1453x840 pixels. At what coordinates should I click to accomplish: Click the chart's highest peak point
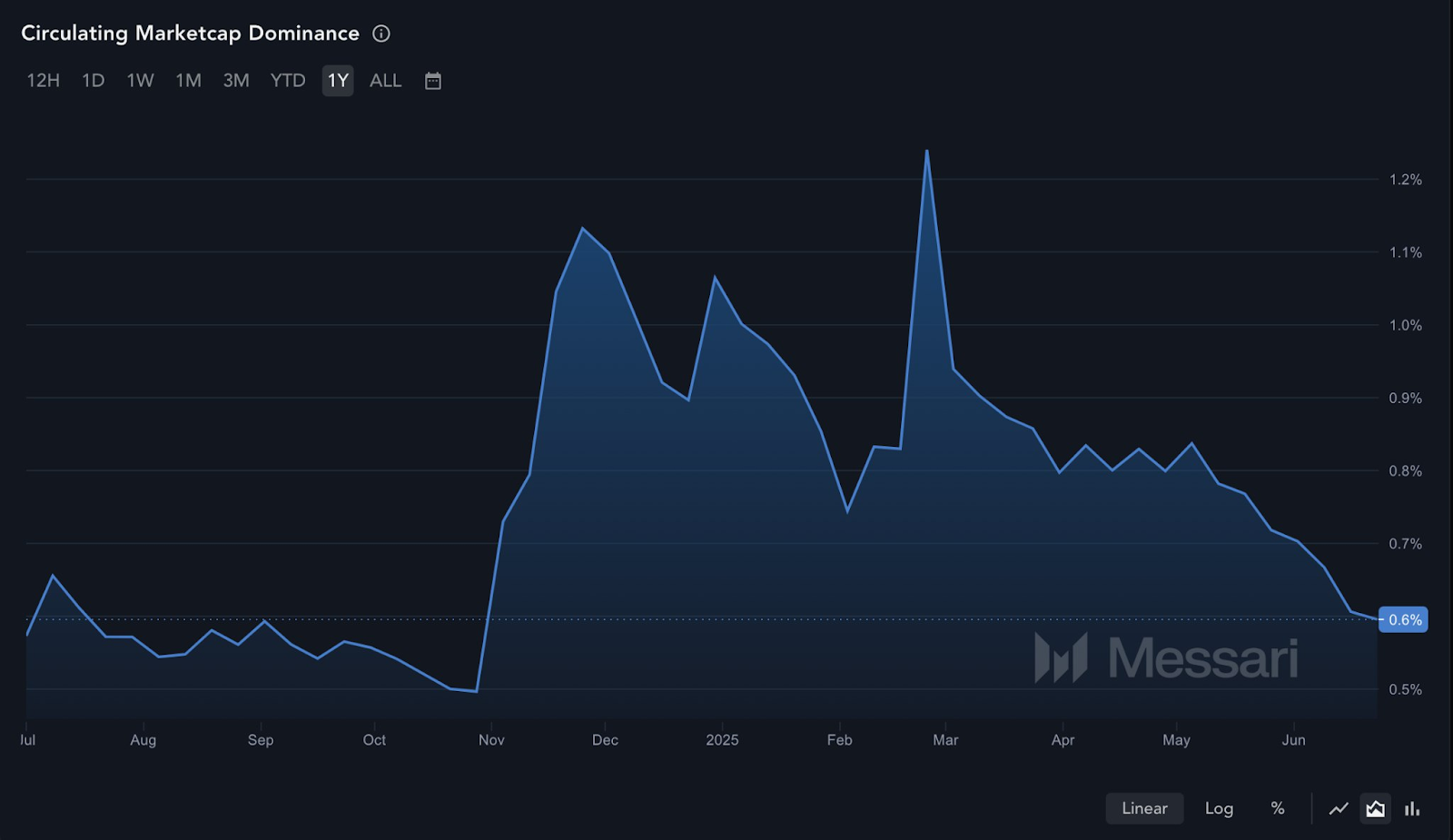(926, 151)
